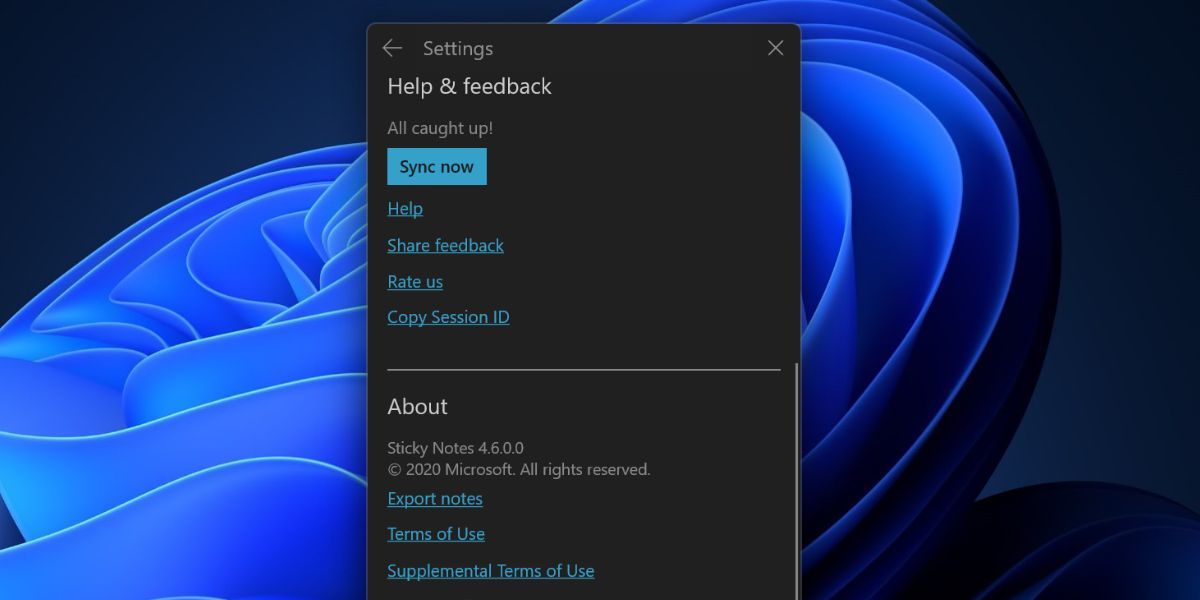Click the Sync now button
This screenshot has height=600, width=1200.
(436, 166)
